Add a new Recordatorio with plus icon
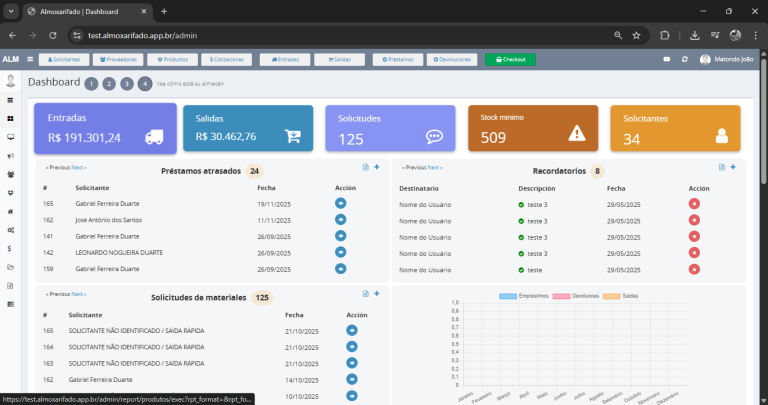 733,167
